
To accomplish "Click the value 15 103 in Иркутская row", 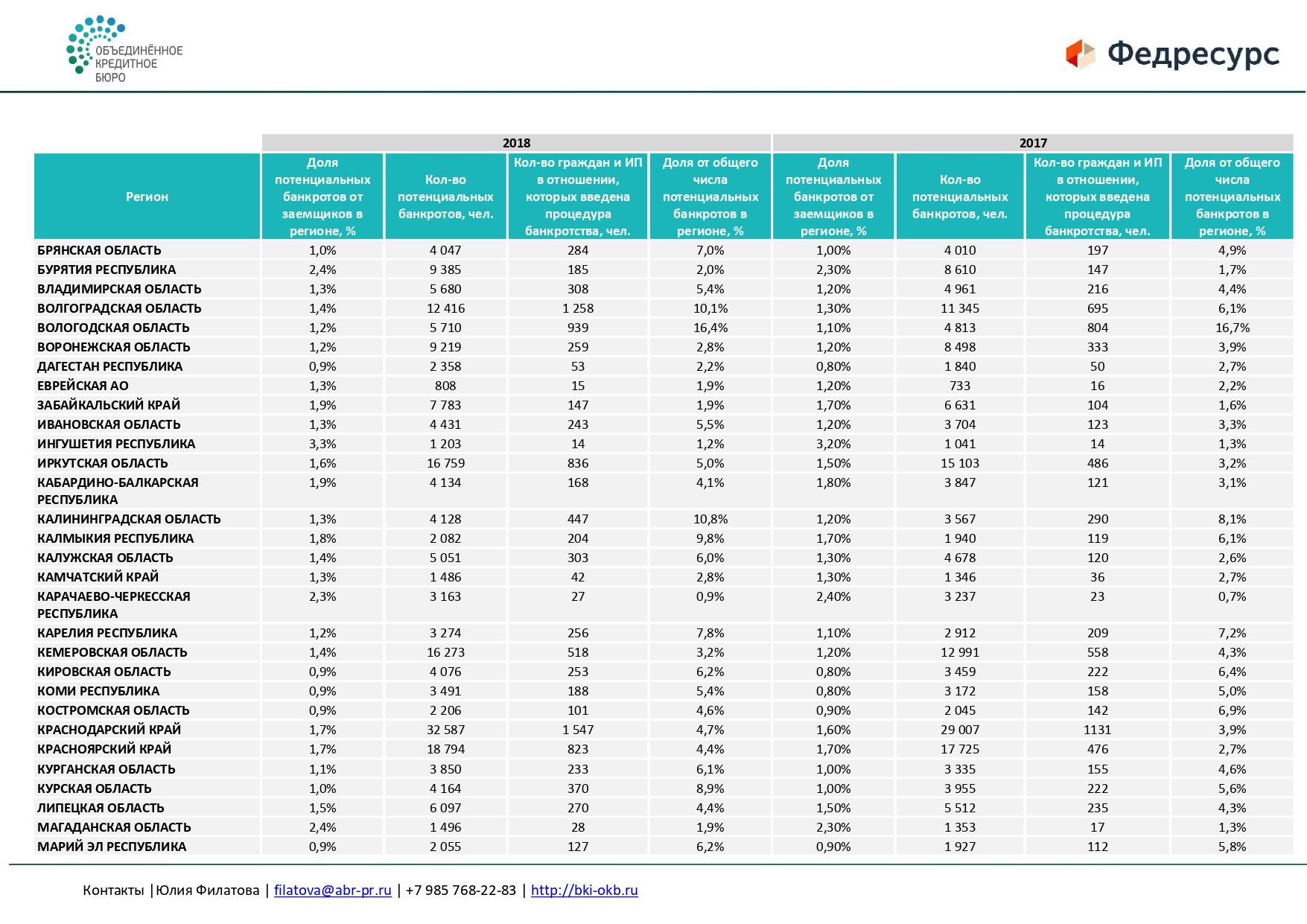I will click(960, 463).
